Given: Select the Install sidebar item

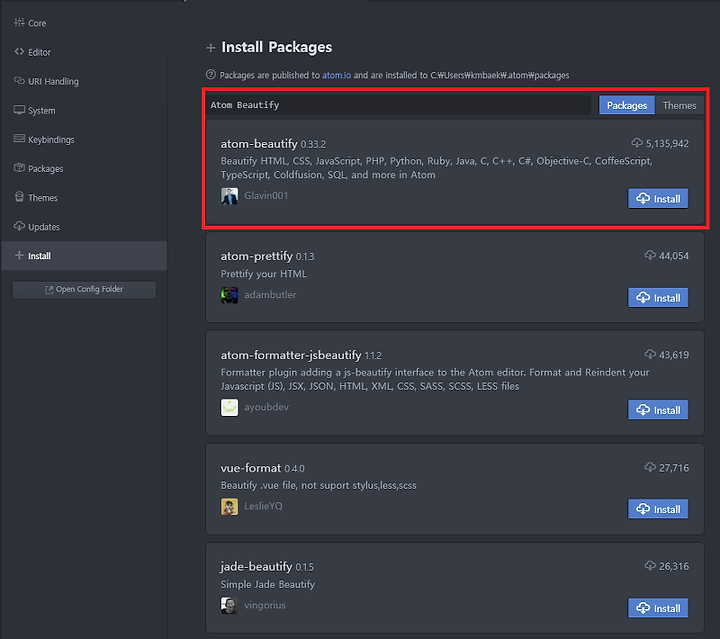Looking at the screenshot, I should [84, 256].
